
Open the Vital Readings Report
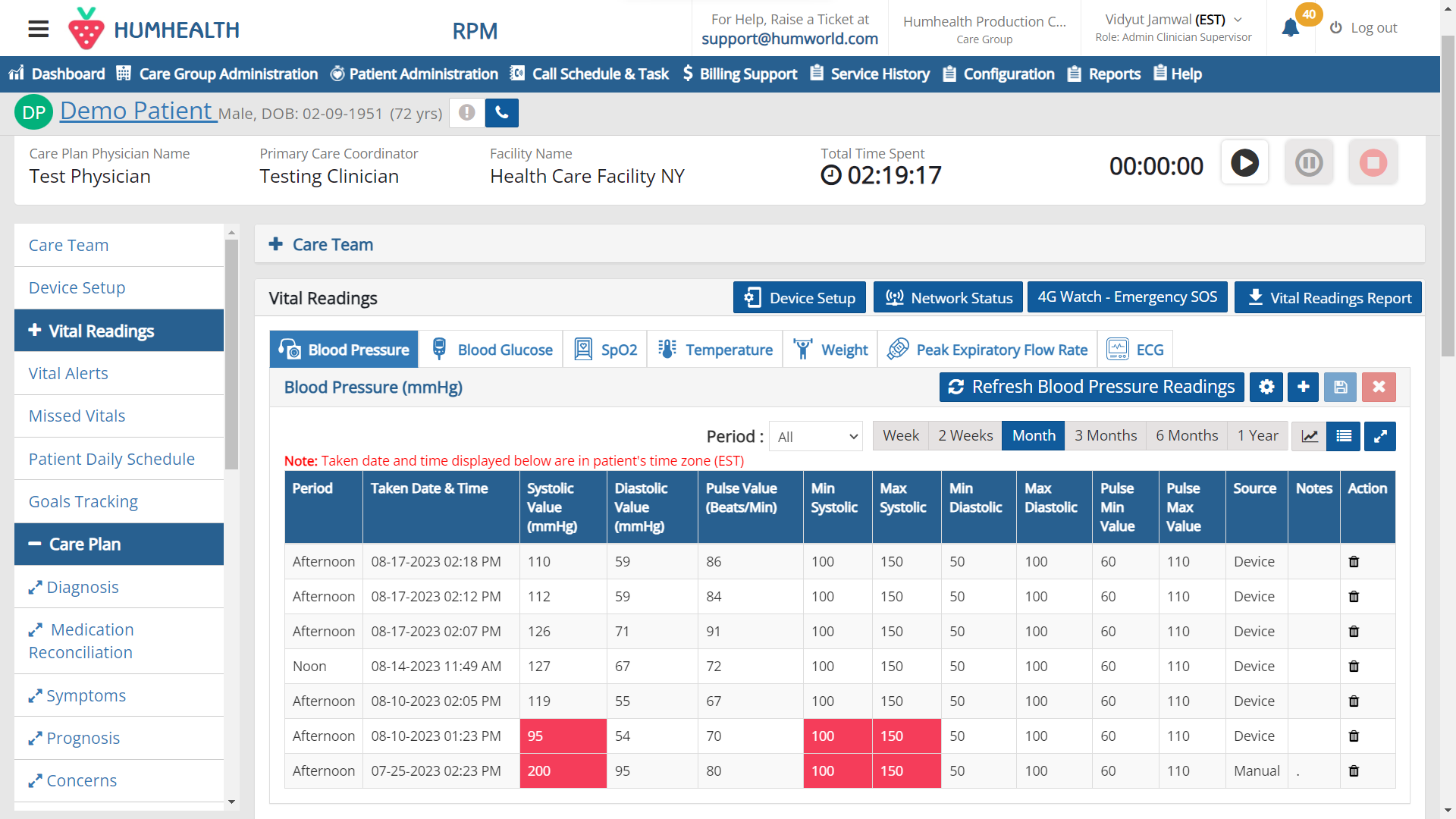pos(1327,297)
